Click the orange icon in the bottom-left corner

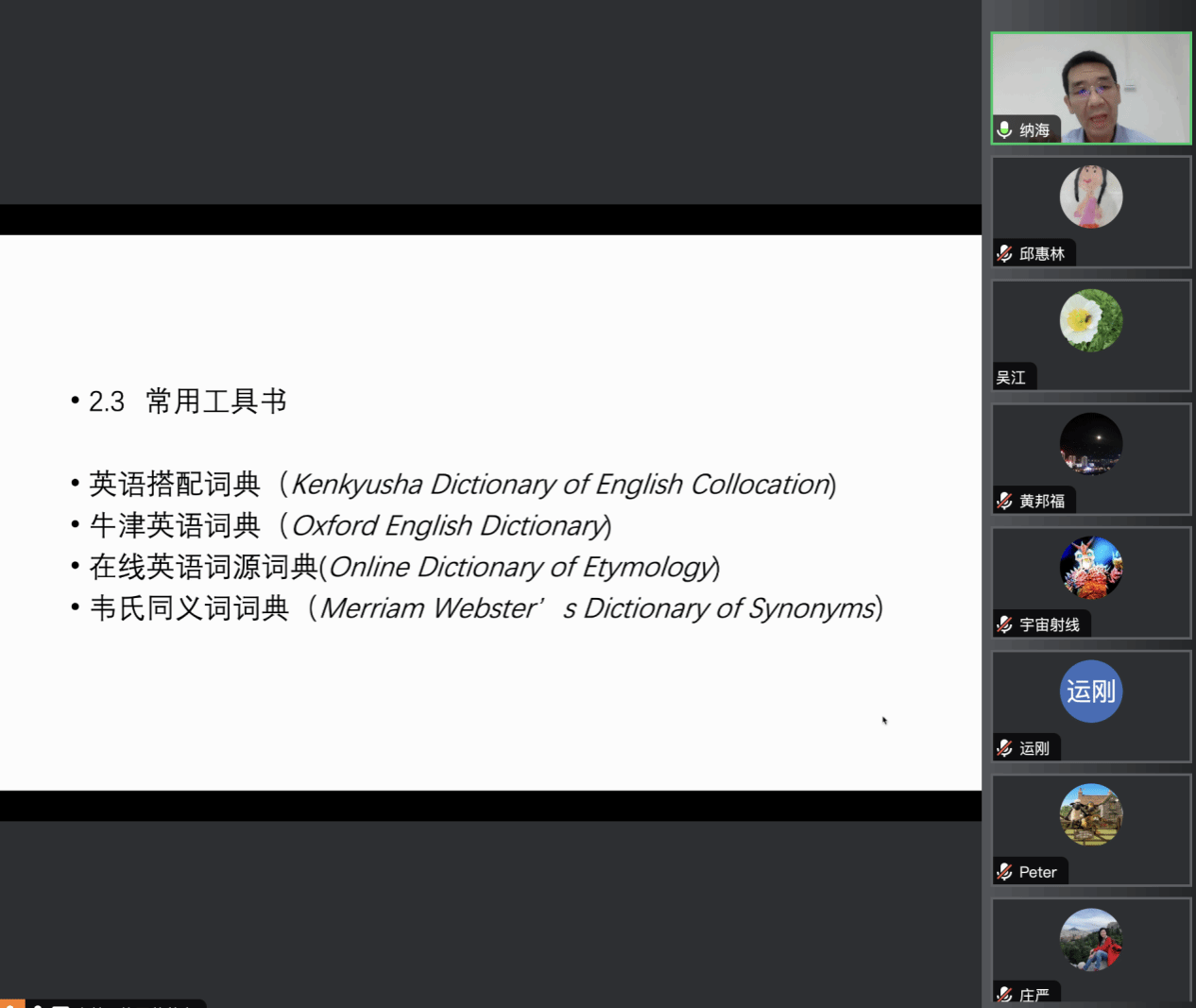pos(11,1002)
